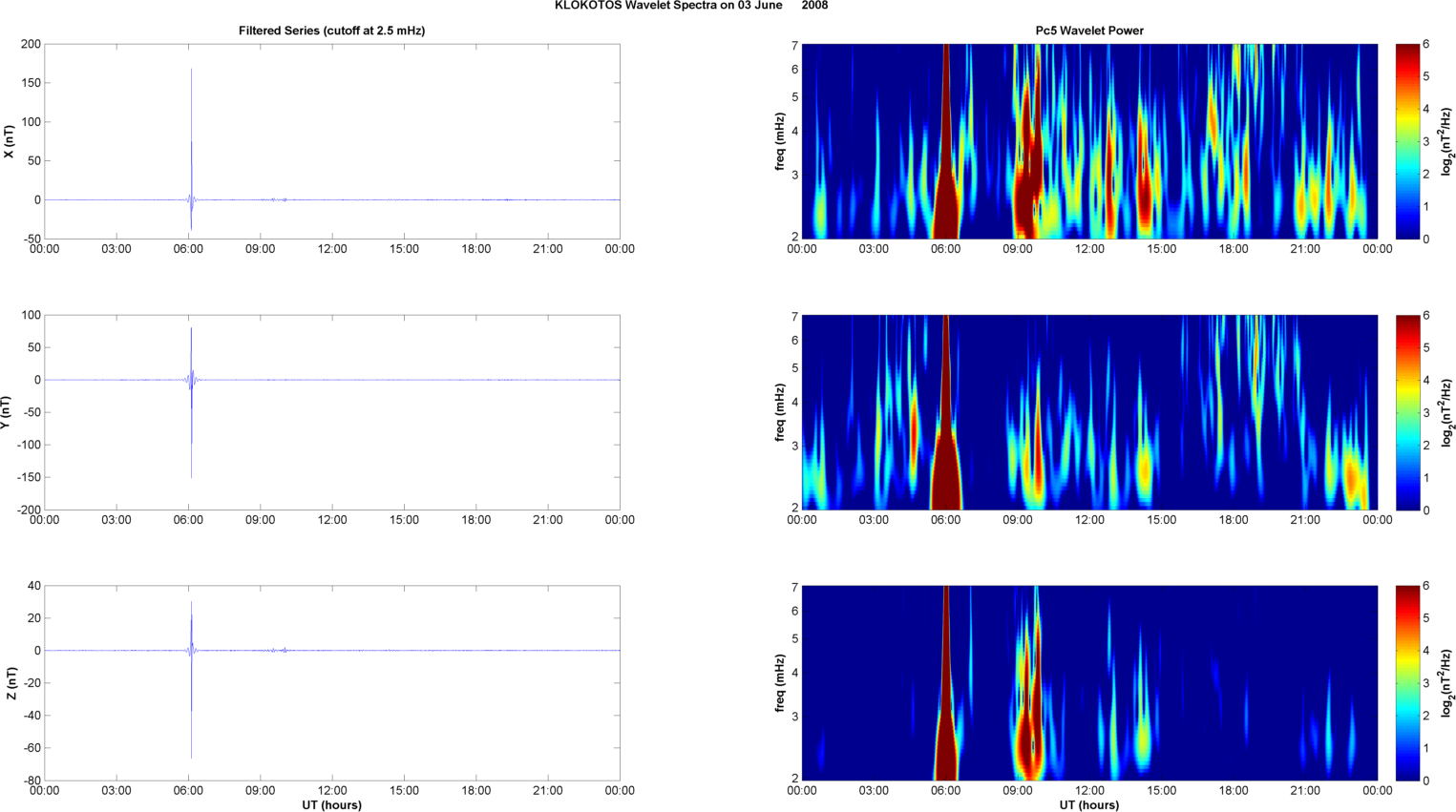Click the '-60' tick on Z (nT) plot
This screenshot has width=1456, height=812.
[x=32, y=749]
